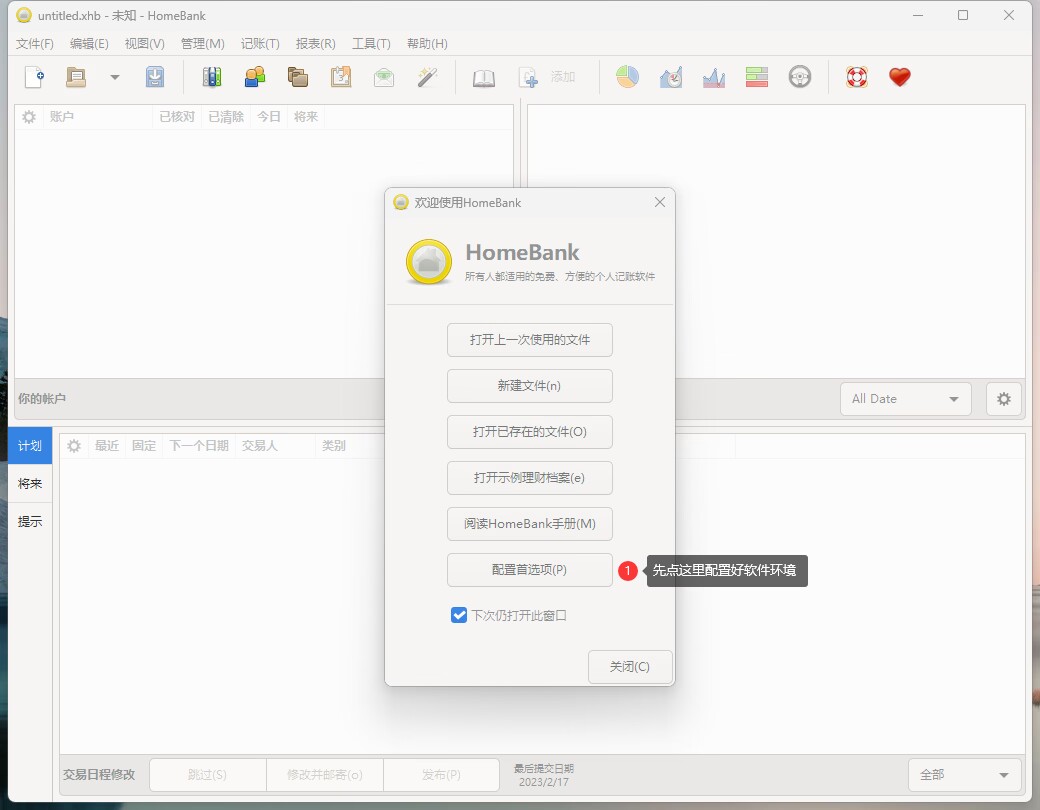Click the magic wand assignments icon
1040x810 pixels.
pos(428,77)
